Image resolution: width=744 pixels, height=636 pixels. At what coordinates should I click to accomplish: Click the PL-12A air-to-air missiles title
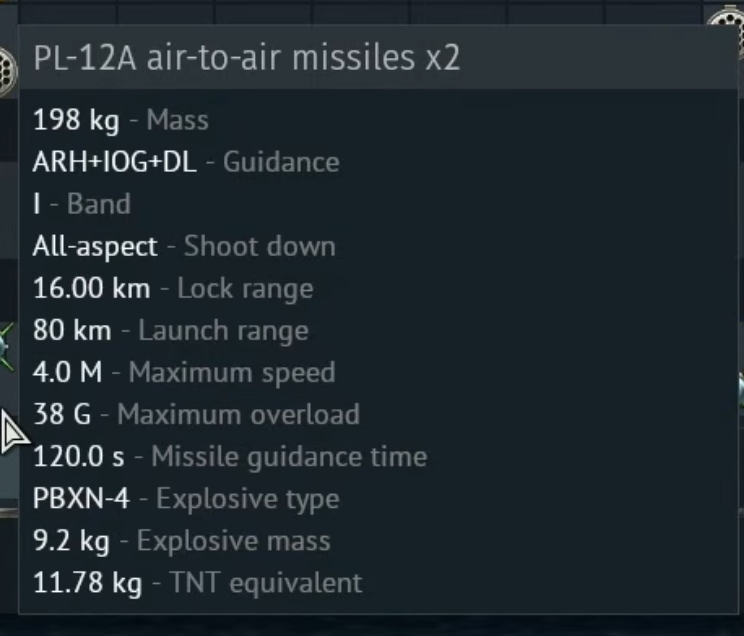tap(246, 58)
